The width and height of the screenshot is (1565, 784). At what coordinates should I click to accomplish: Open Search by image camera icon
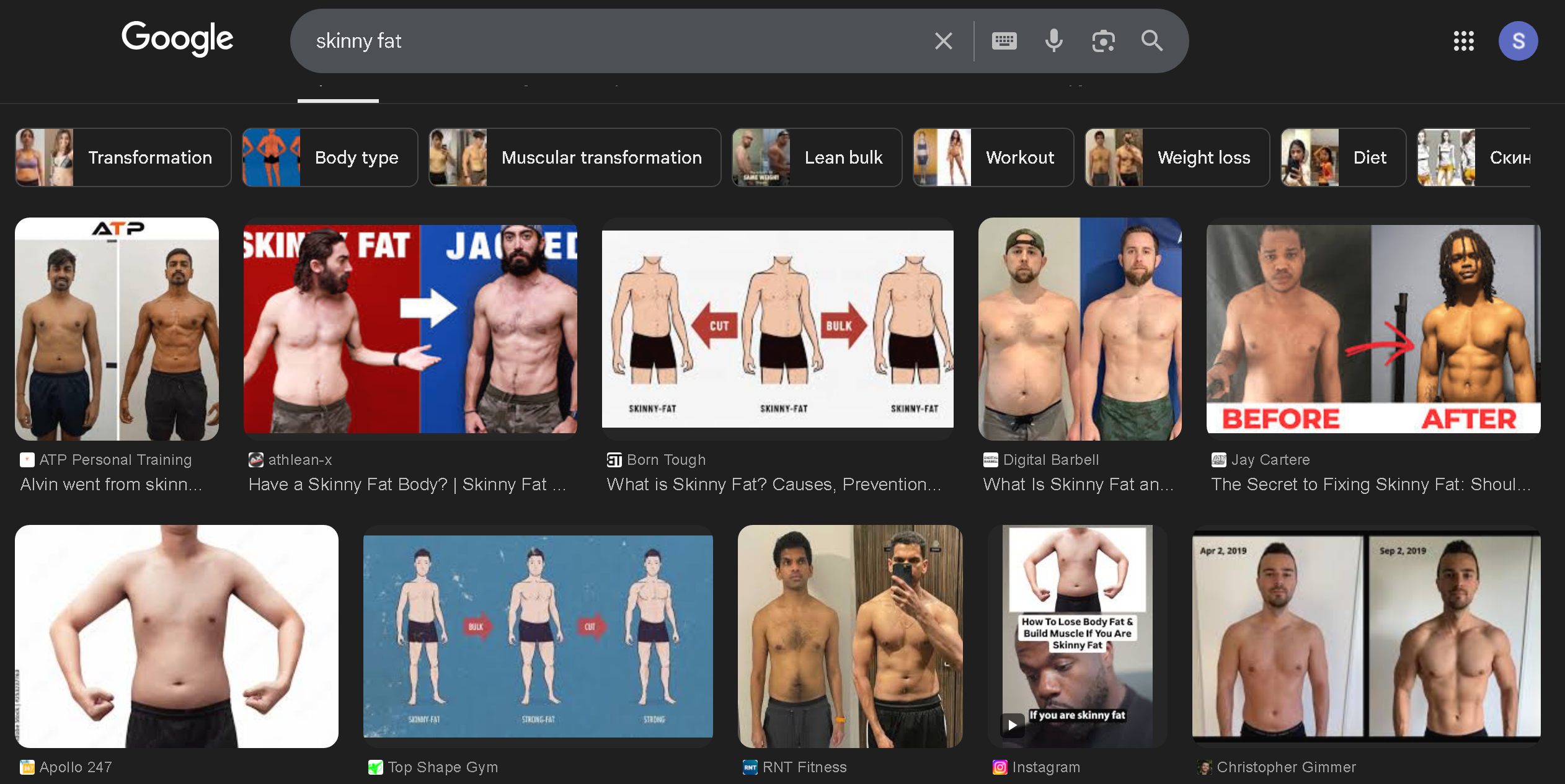point(1103,42)
